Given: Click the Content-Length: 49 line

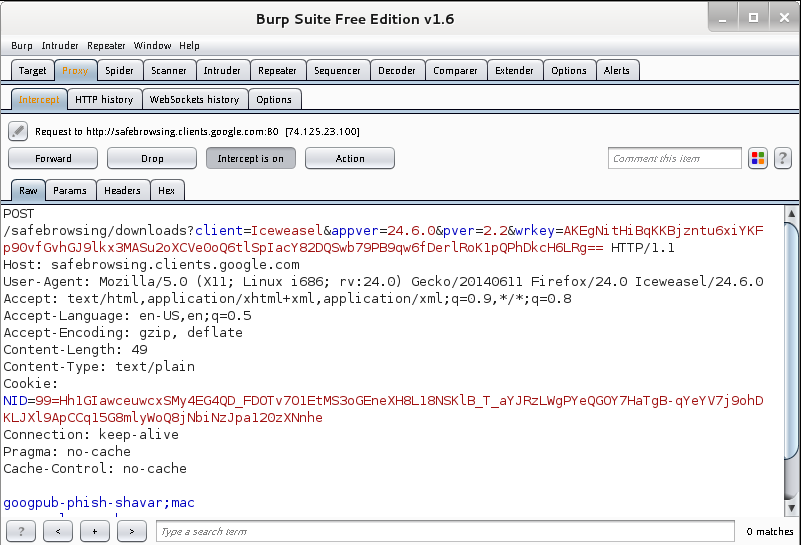Looking at the screenshot, I should (x=76, y=349).
